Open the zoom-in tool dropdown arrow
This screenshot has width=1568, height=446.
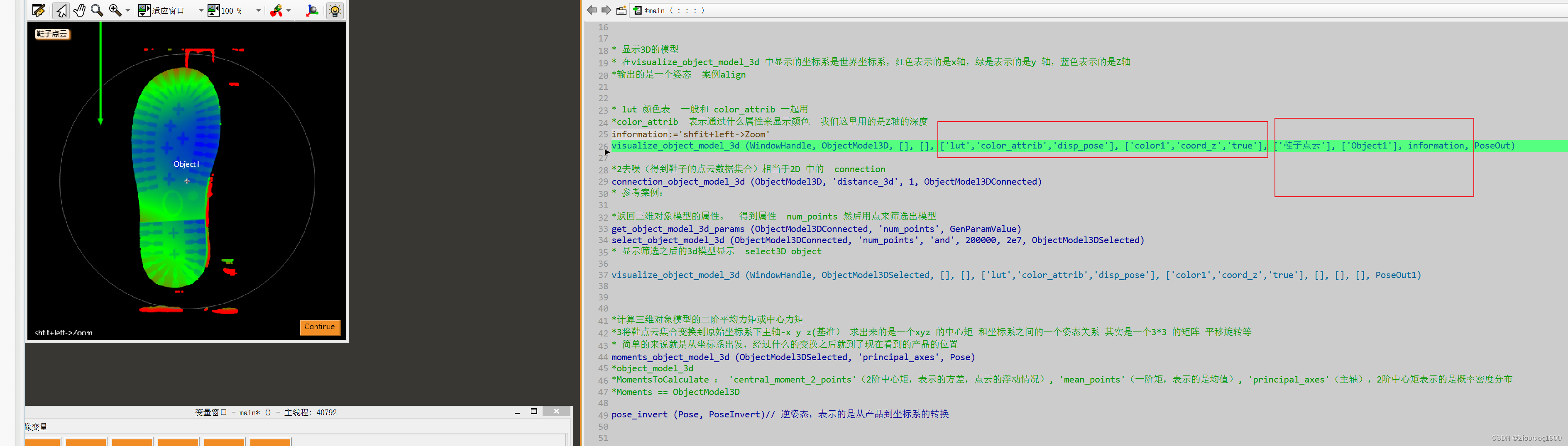[128, 11]
